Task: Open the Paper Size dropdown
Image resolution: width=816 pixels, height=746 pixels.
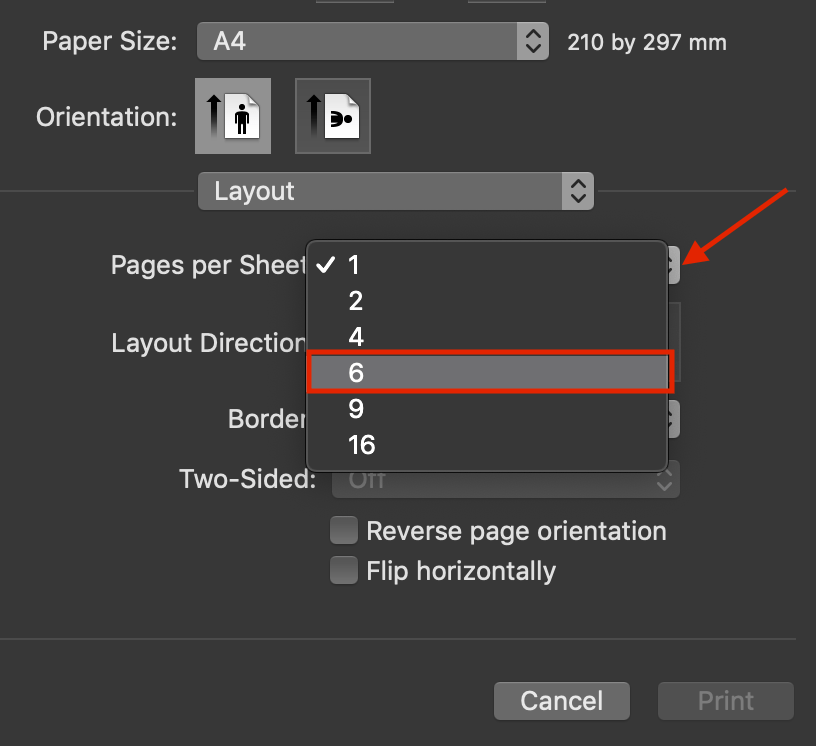Action: click(x=372, y=41)
